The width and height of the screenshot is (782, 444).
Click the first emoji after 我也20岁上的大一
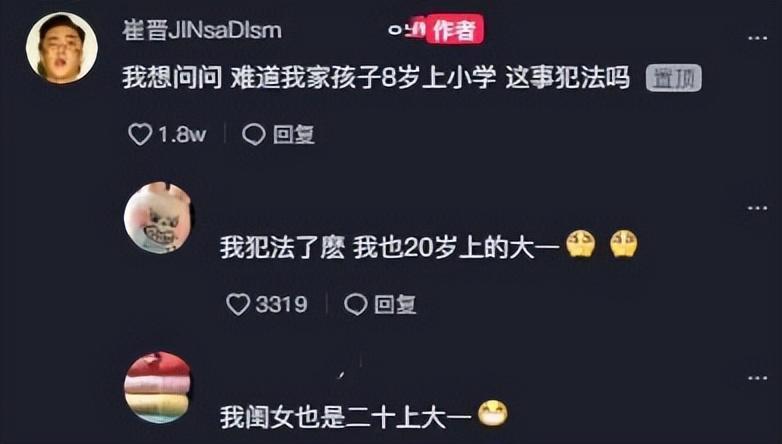[581, 243]
